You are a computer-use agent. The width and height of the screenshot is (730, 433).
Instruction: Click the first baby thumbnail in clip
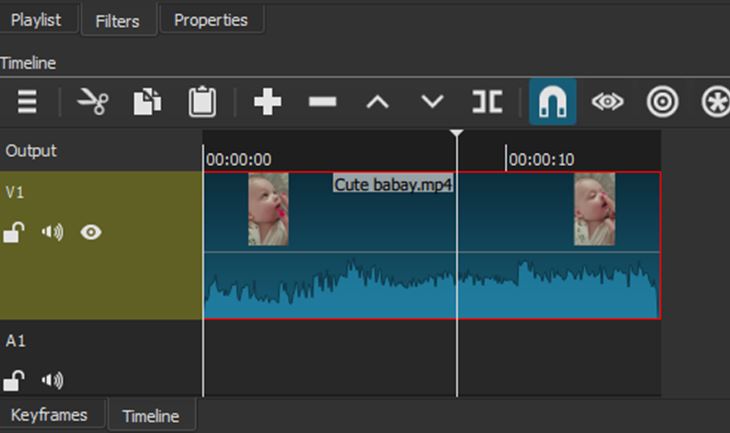(x=268, y=209)
